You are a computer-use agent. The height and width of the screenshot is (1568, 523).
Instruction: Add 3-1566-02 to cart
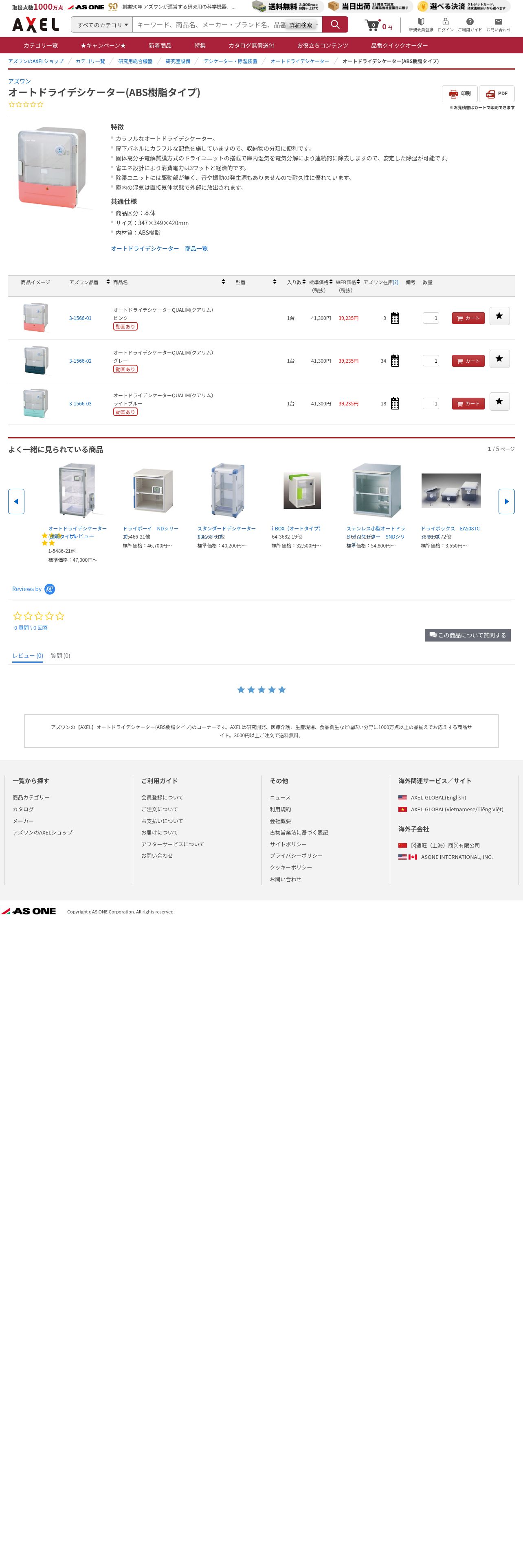468,361
